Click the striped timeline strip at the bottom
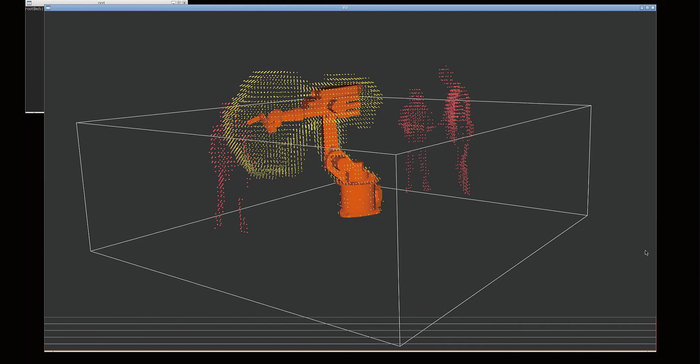Screen dimensions: 700x364 [350, 334]
